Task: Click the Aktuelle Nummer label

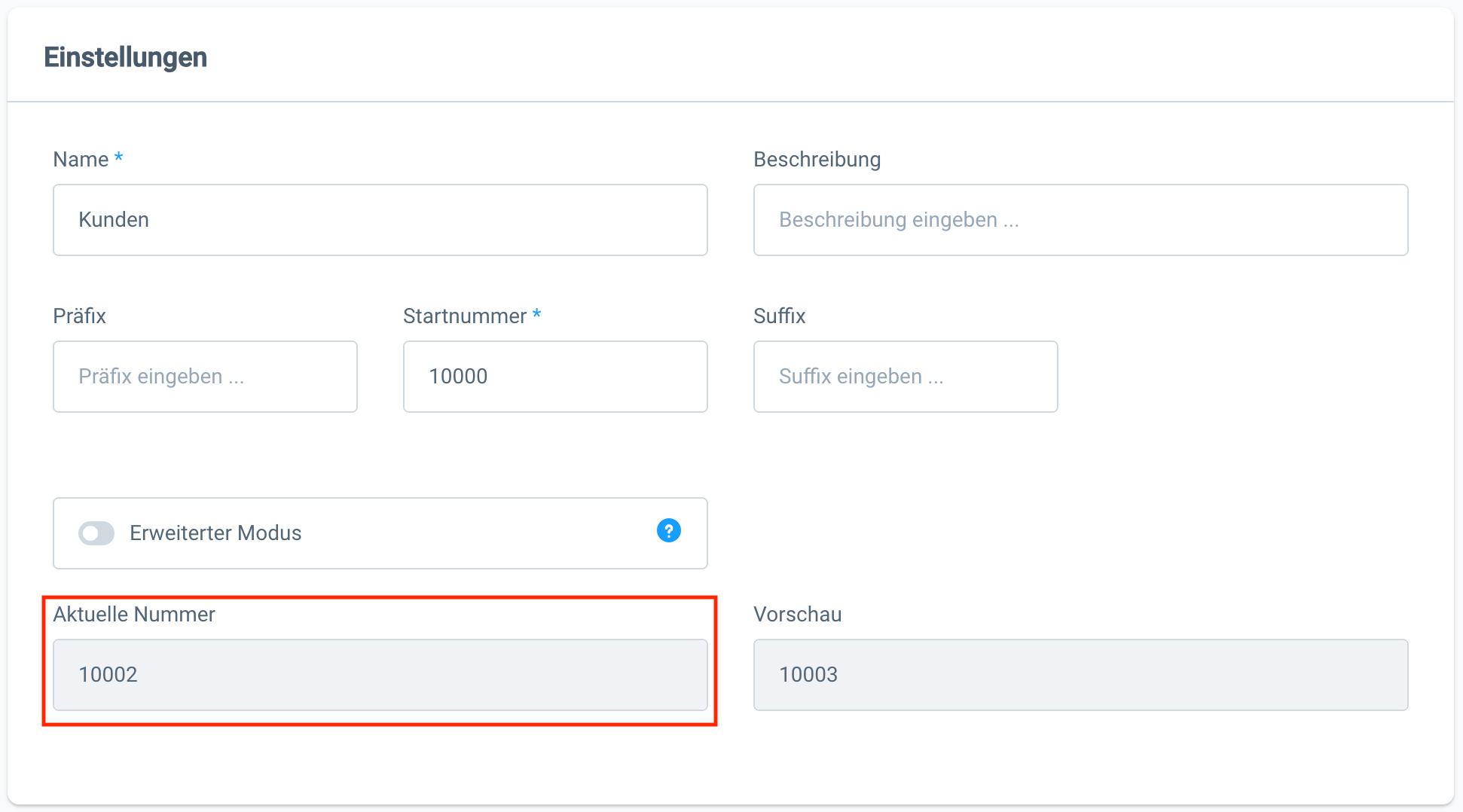Action: (133, 614)
